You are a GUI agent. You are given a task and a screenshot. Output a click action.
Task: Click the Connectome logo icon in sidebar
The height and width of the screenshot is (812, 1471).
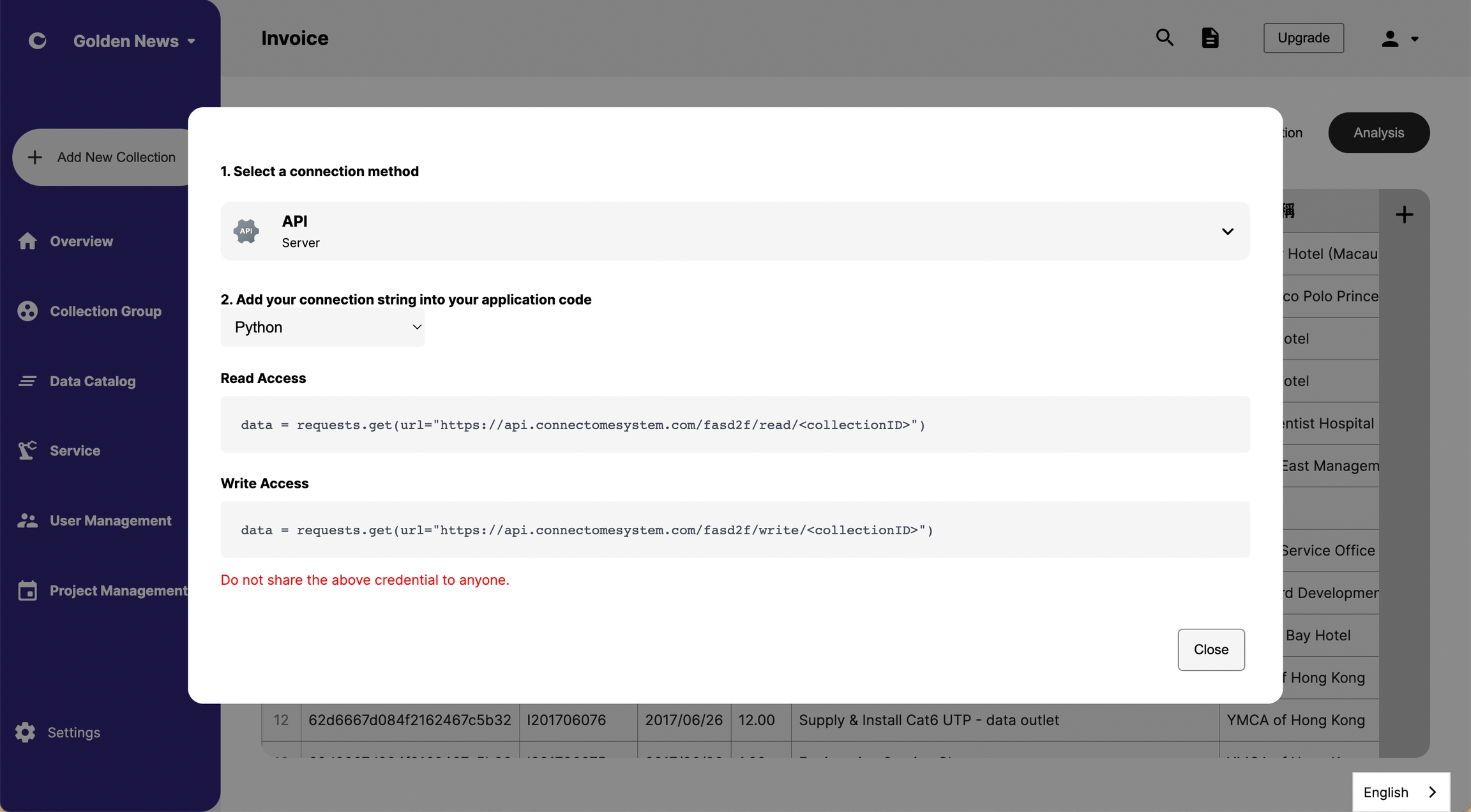coord(38,41)
